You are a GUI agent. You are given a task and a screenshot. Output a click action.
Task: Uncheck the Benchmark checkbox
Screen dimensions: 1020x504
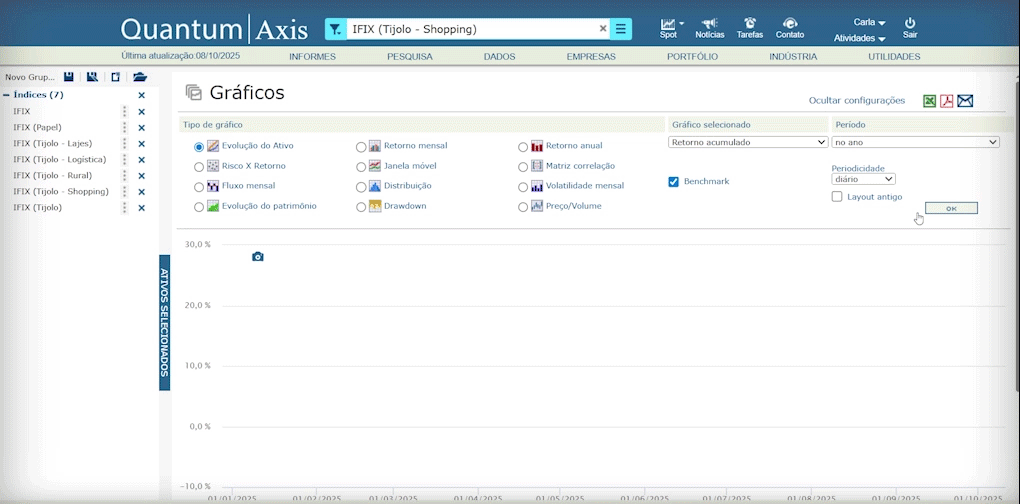coord(673,182)
